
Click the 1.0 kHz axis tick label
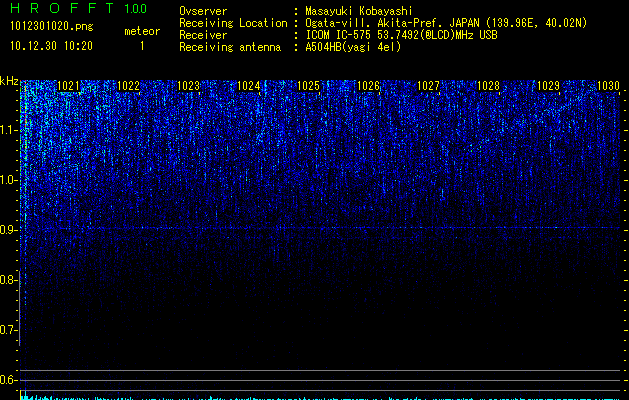pos(9,180)
